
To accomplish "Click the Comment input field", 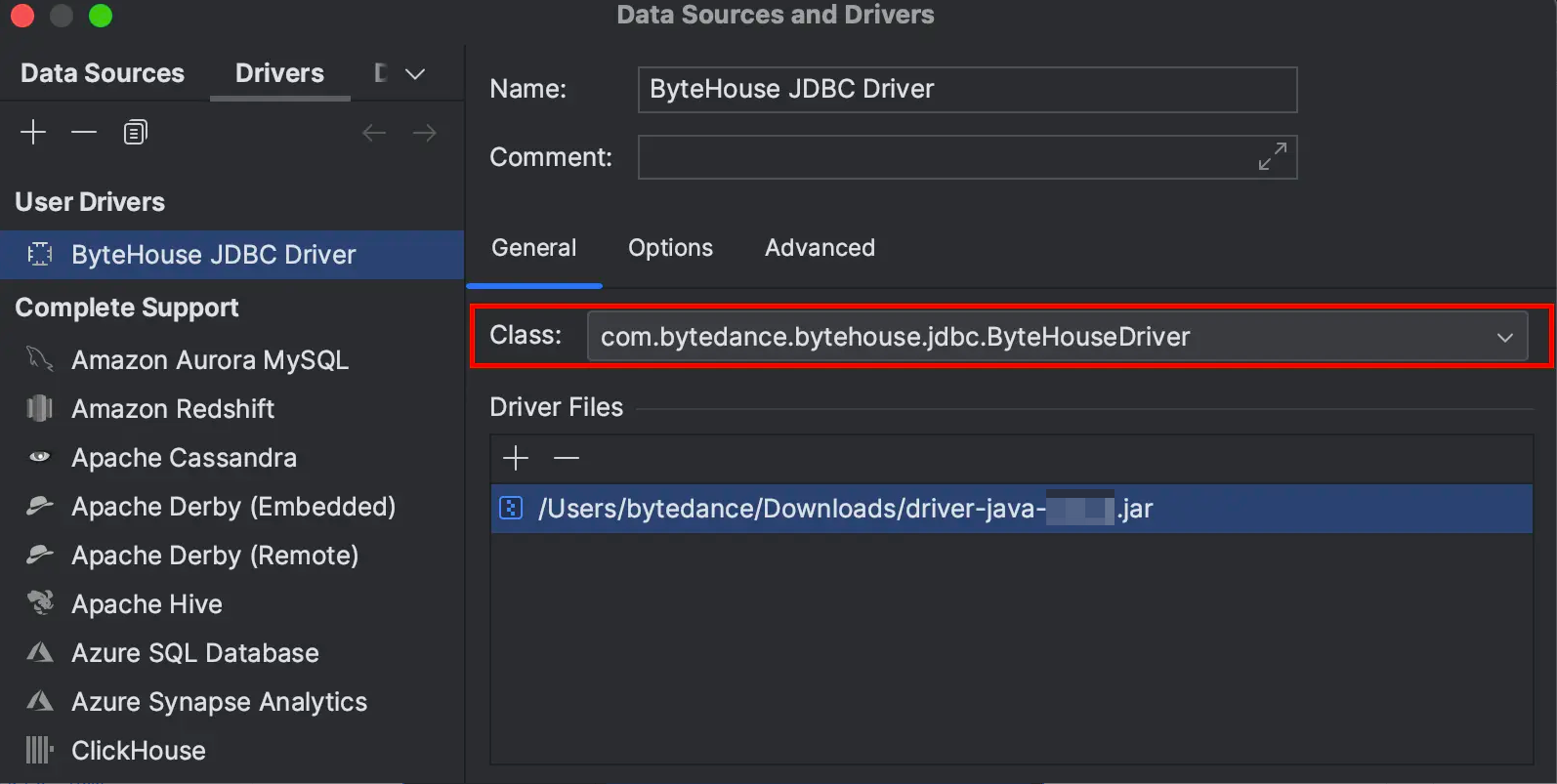I will pos(967,156).
